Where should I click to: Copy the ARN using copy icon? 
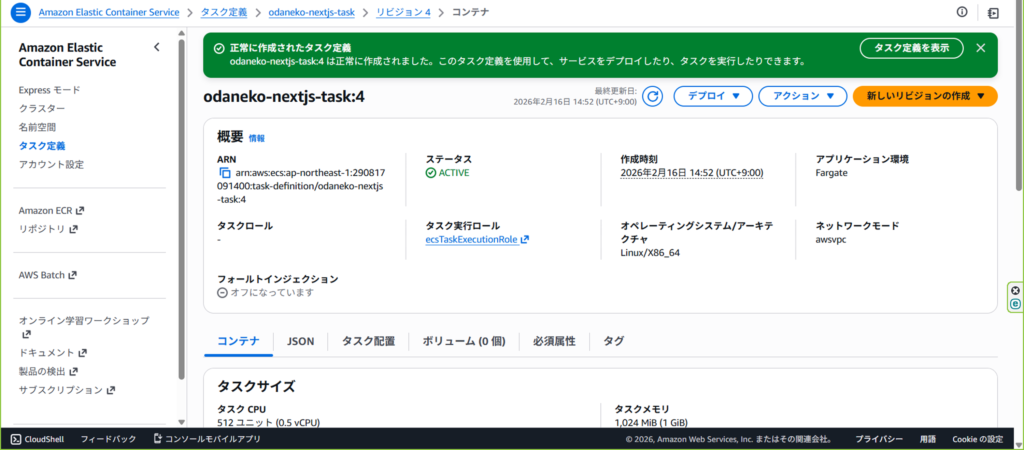click(225, 173)
